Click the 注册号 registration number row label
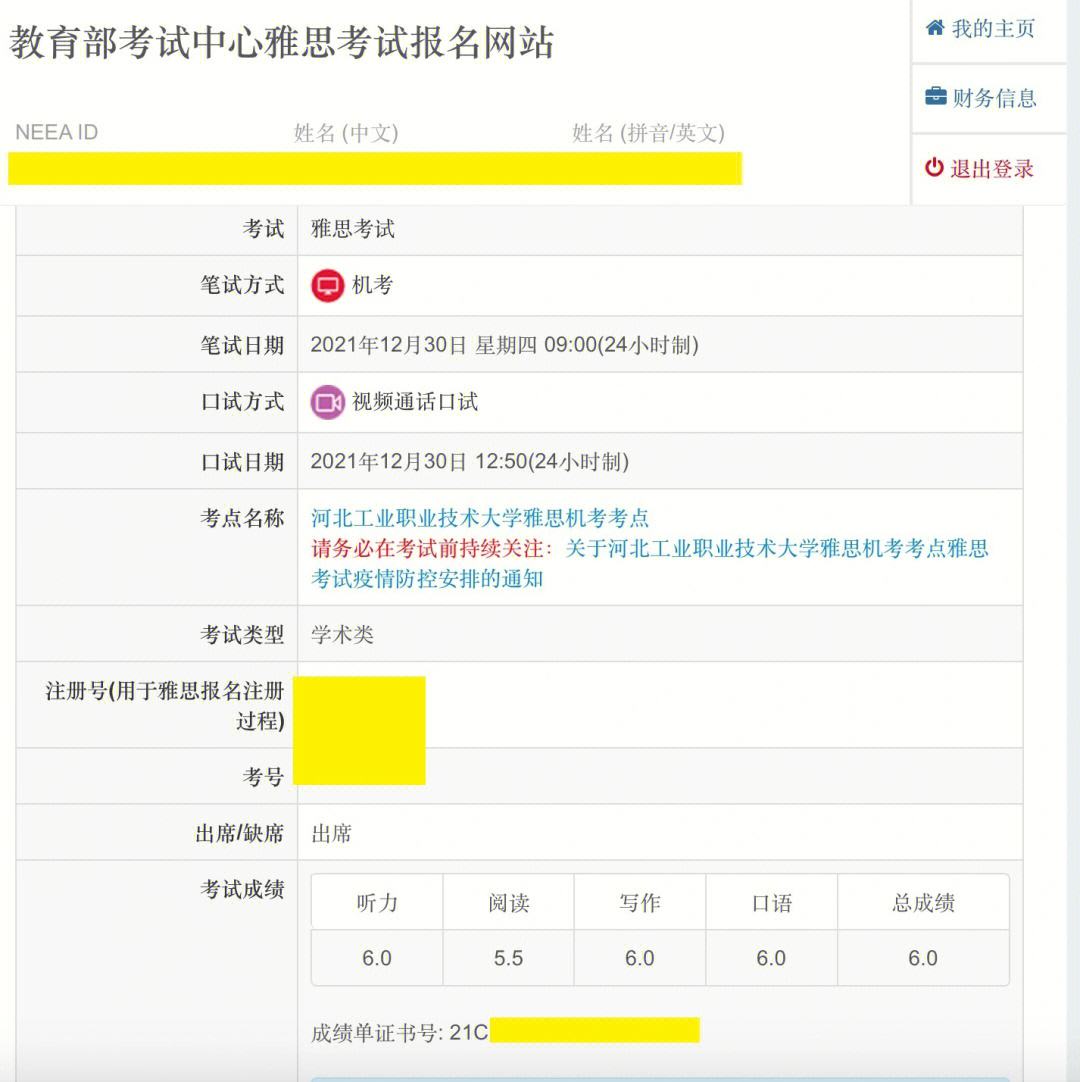This screenshot has width=1080, height=1082. pos(165,705)
